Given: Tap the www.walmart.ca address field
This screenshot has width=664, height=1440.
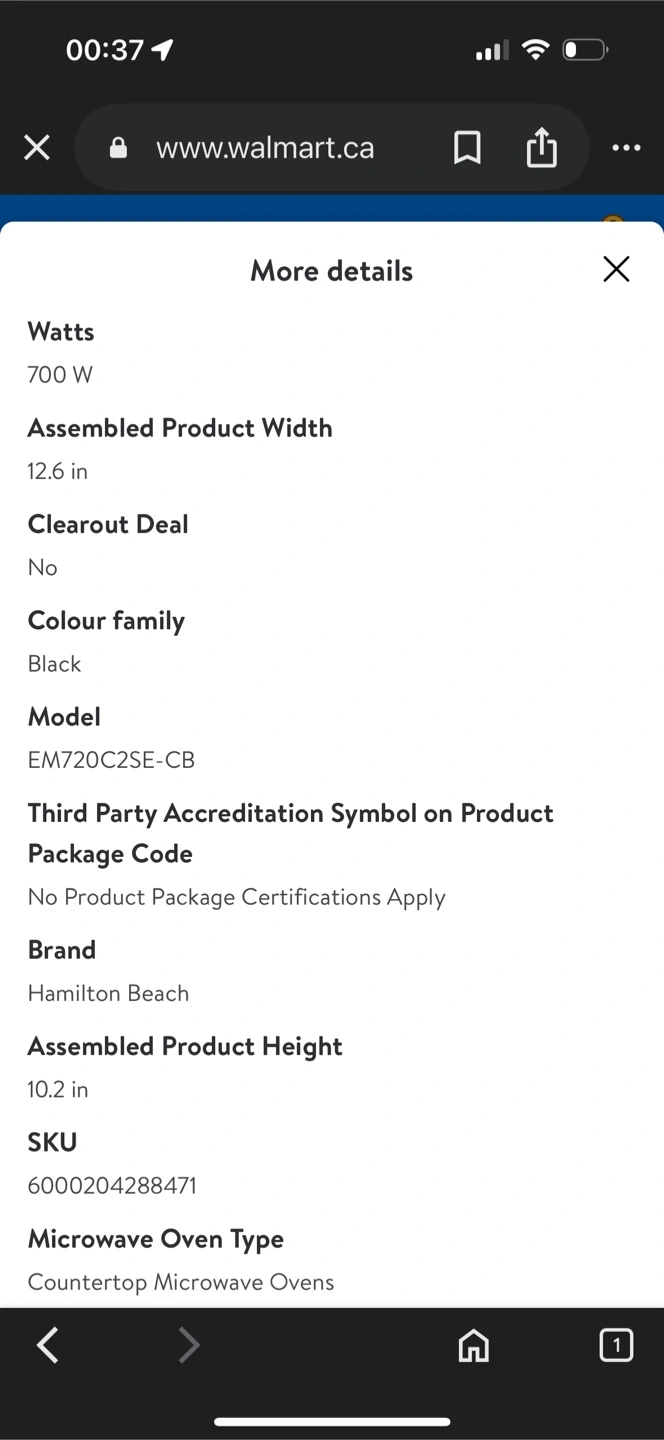Looking at the screenshot, I should click(x=265, y=149).
